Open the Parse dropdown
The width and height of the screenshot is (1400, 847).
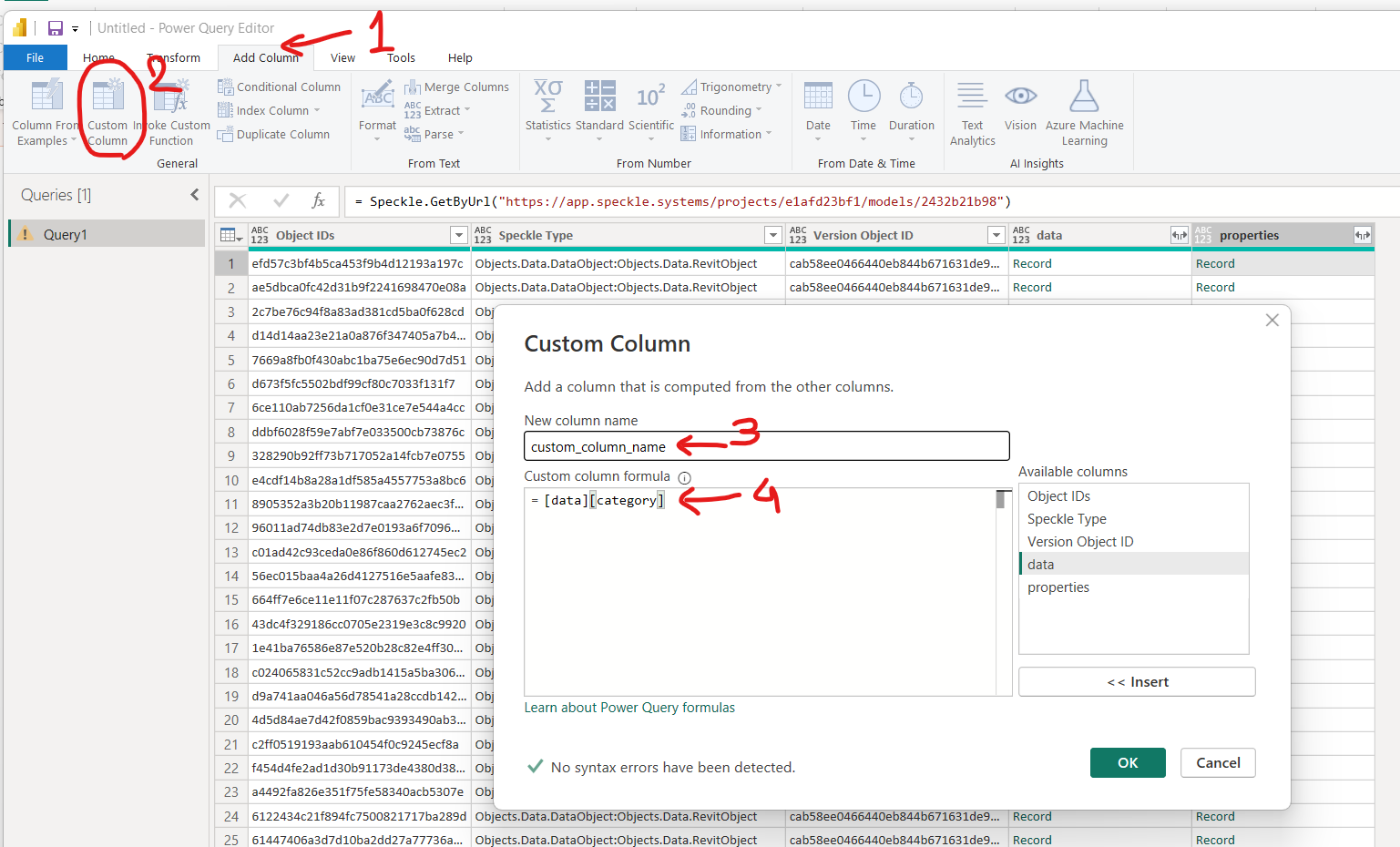(434, 134)
